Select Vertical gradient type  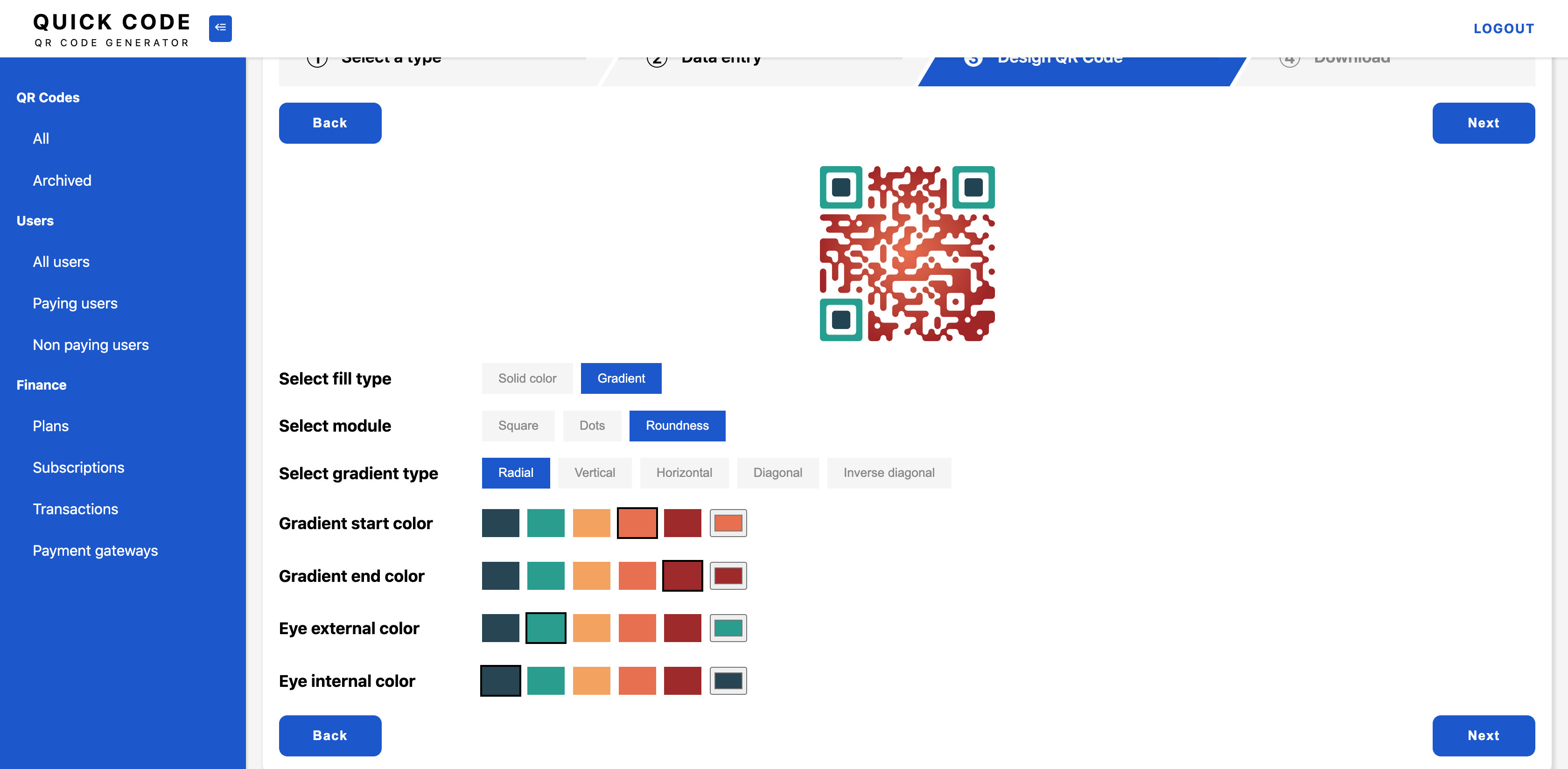[x=595, y=473]
